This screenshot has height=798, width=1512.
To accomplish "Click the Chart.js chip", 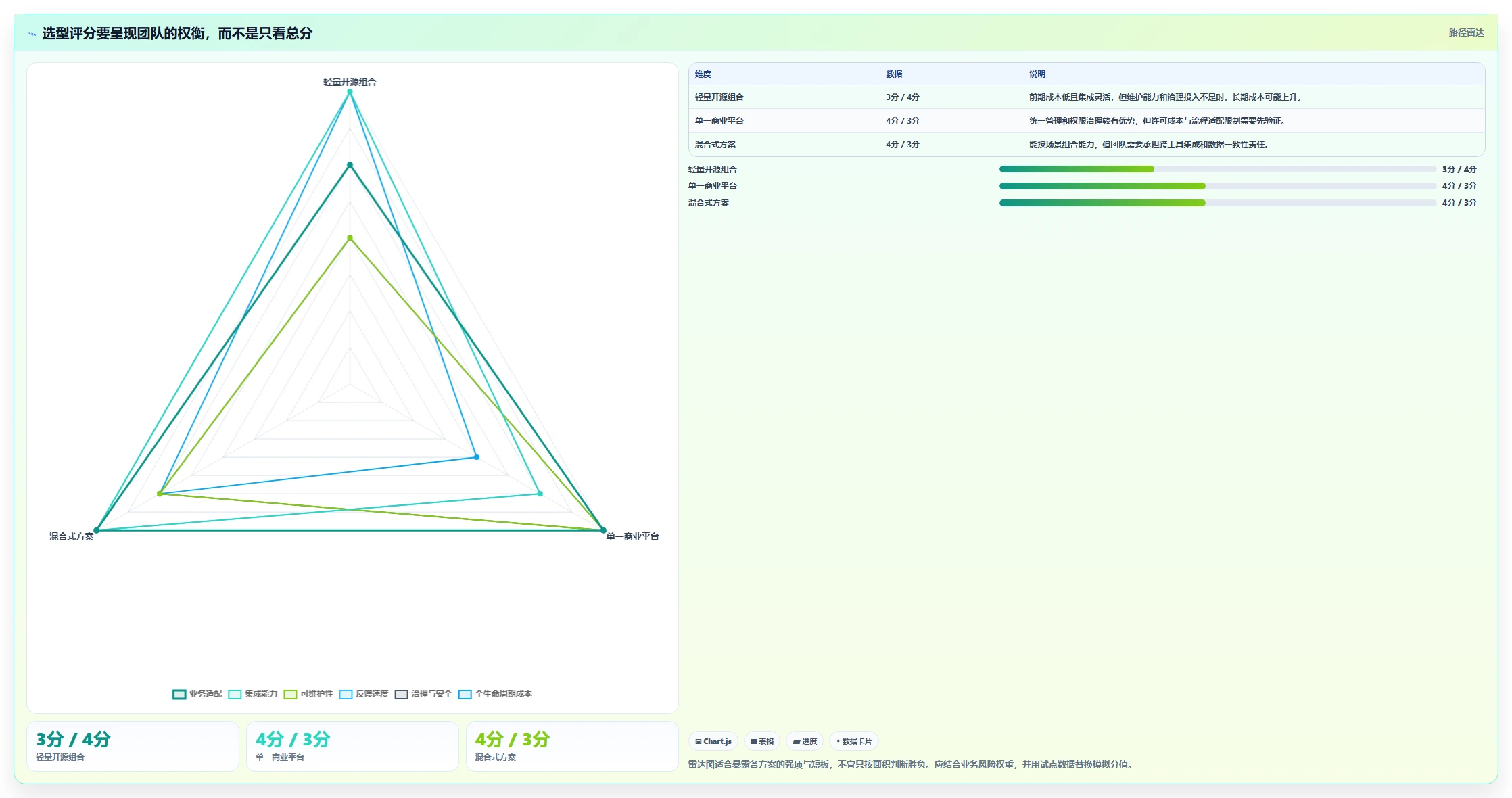I will [713, 741].
